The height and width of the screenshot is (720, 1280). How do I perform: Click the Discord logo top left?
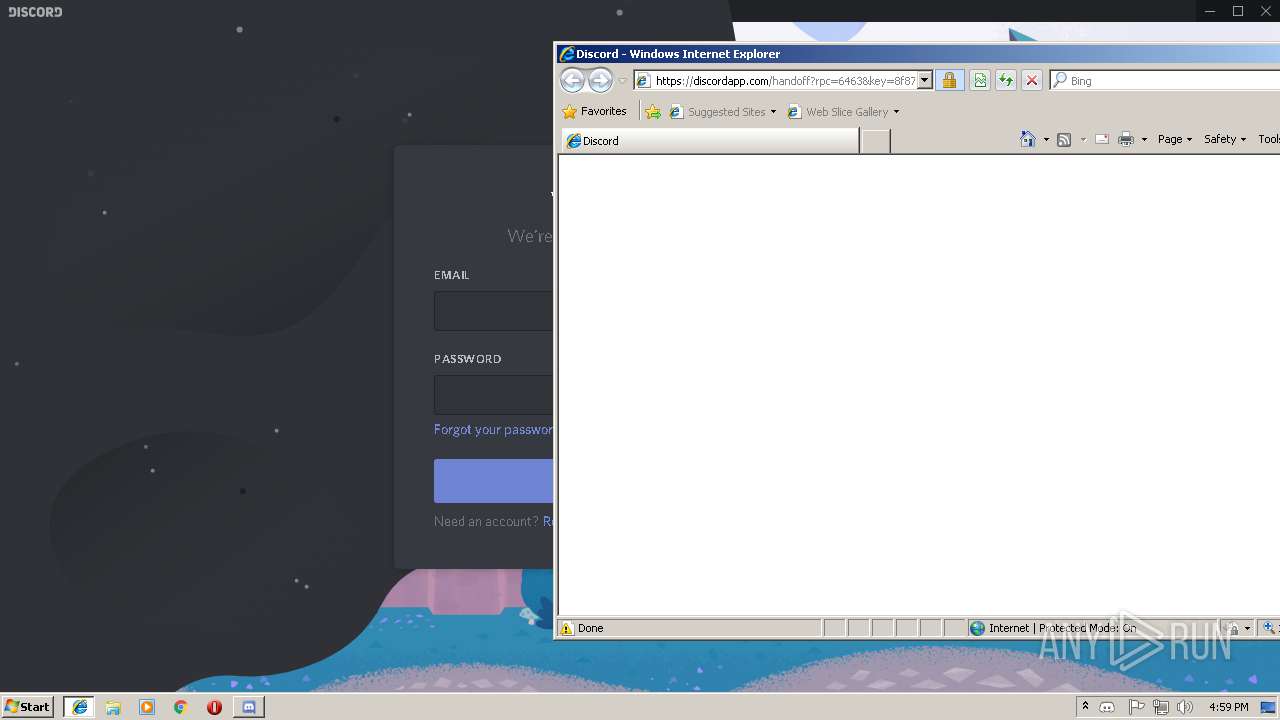click(35, 12)
